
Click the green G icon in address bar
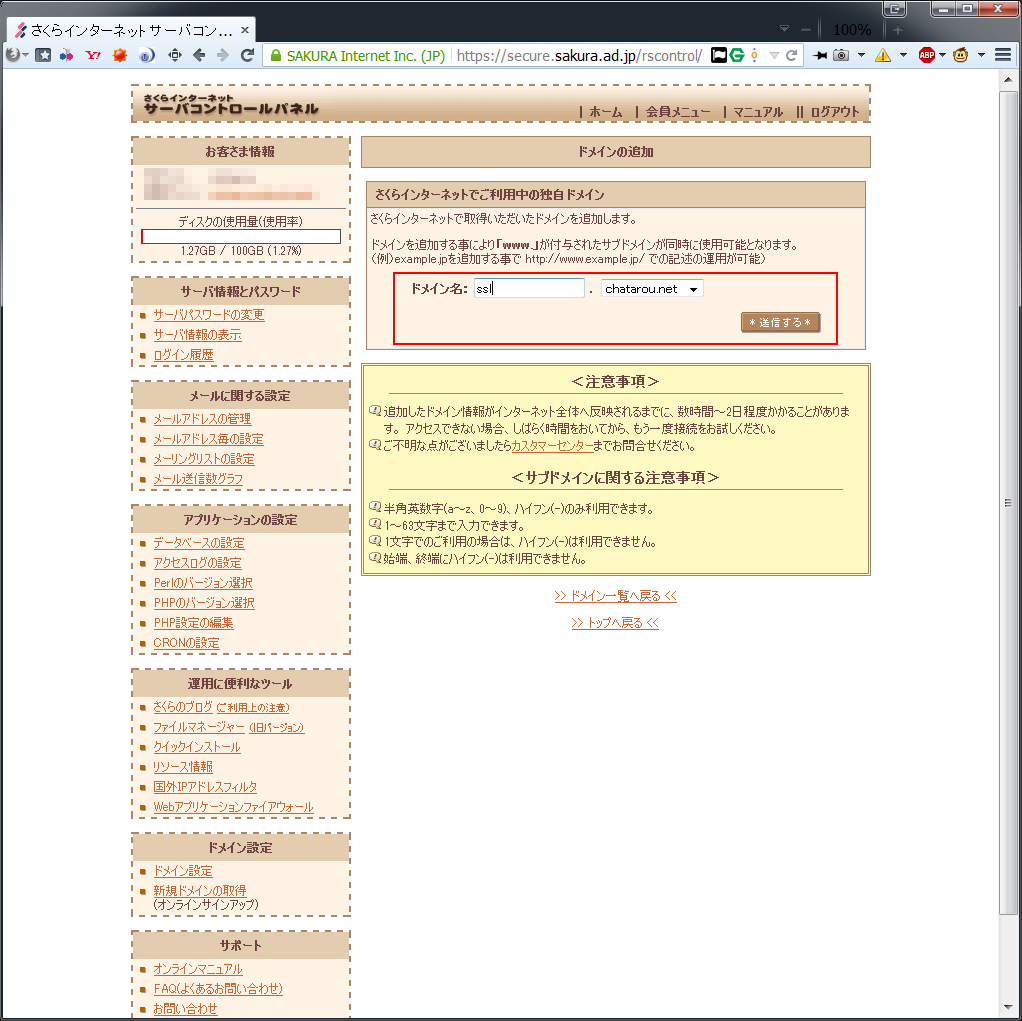[x=737, y=55]
